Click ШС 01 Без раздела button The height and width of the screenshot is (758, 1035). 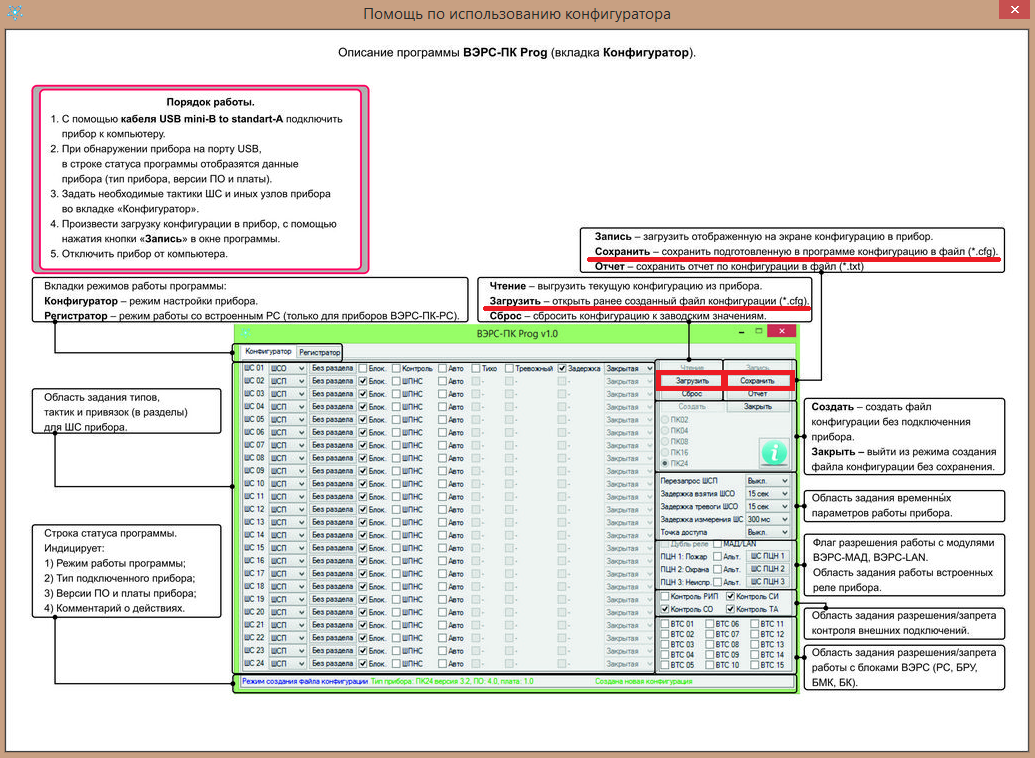(333, 368)
